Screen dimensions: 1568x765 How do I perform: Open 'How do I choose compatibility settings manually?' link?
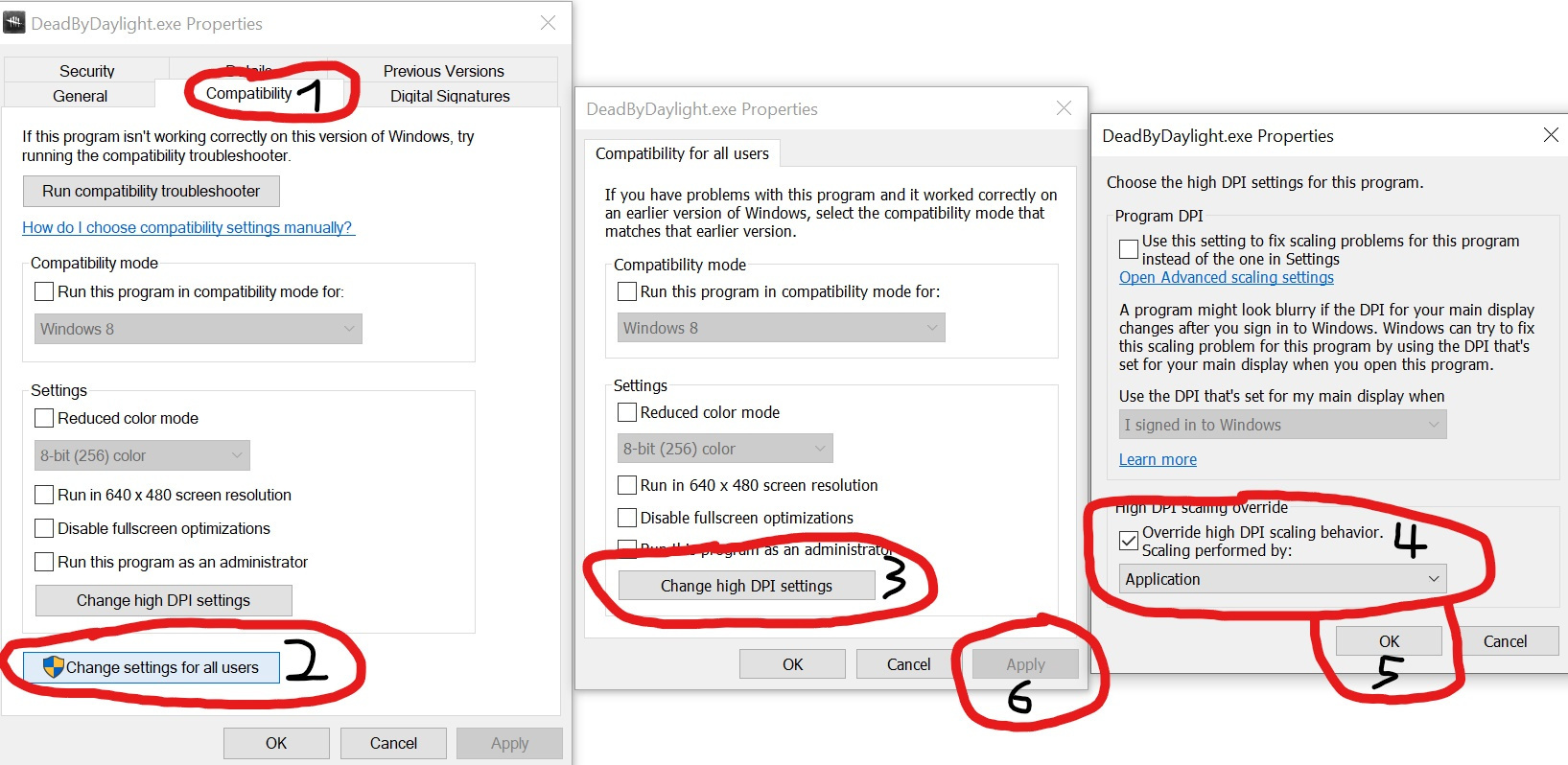point(188,227)
